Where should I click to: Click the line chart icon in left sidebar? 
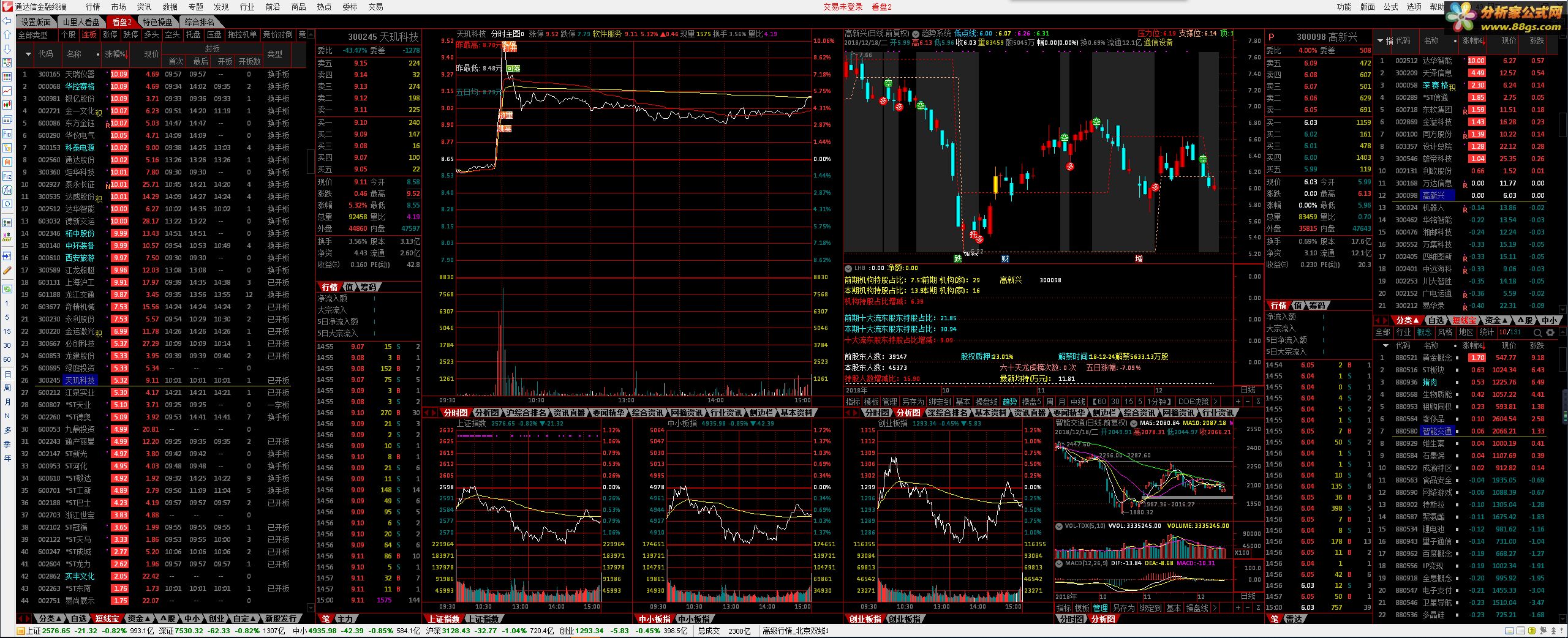click(7, 91)
